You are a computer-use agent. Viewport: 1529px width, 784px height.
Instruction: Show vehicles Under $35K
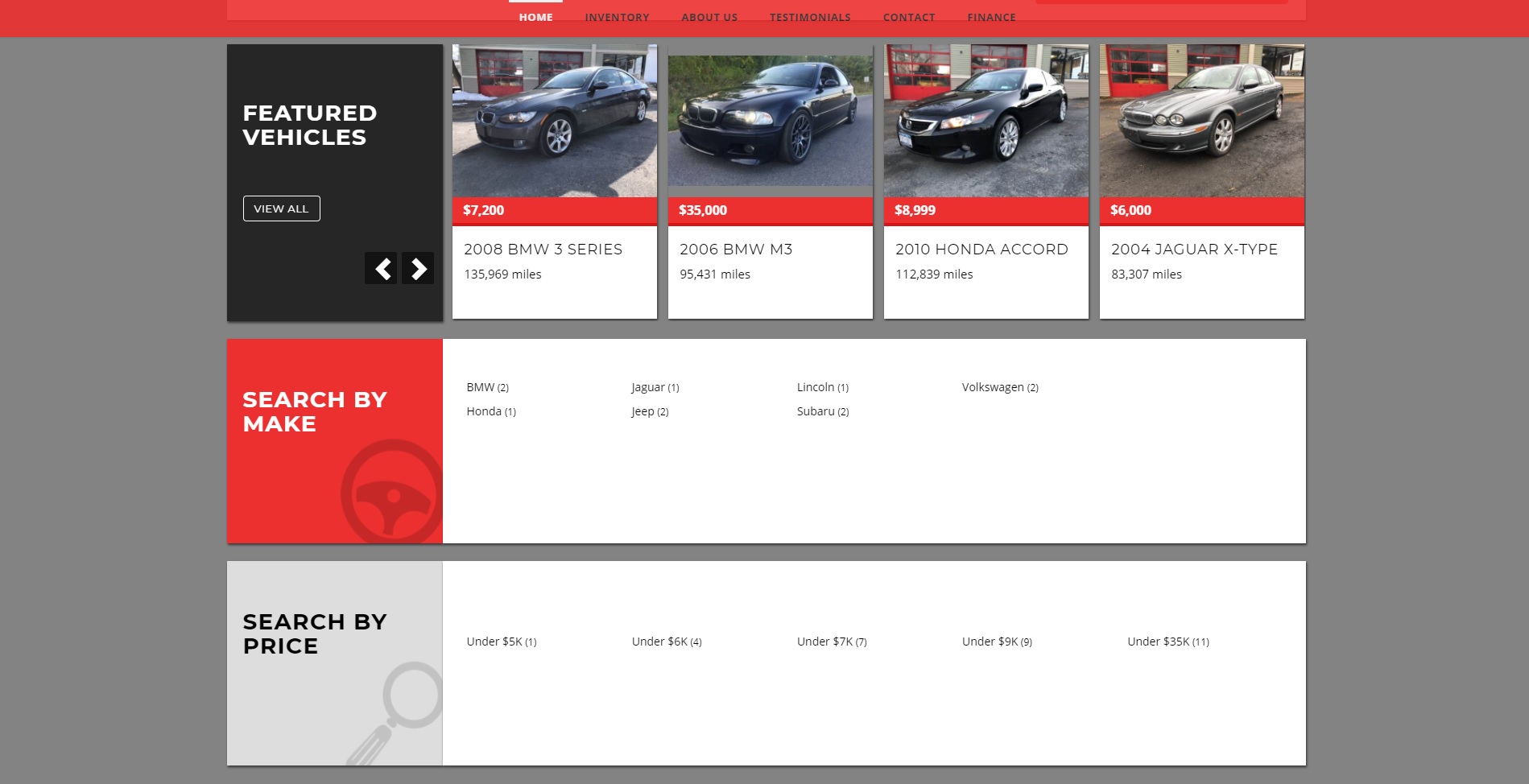pyautogui.click(x=1168, y=642)
